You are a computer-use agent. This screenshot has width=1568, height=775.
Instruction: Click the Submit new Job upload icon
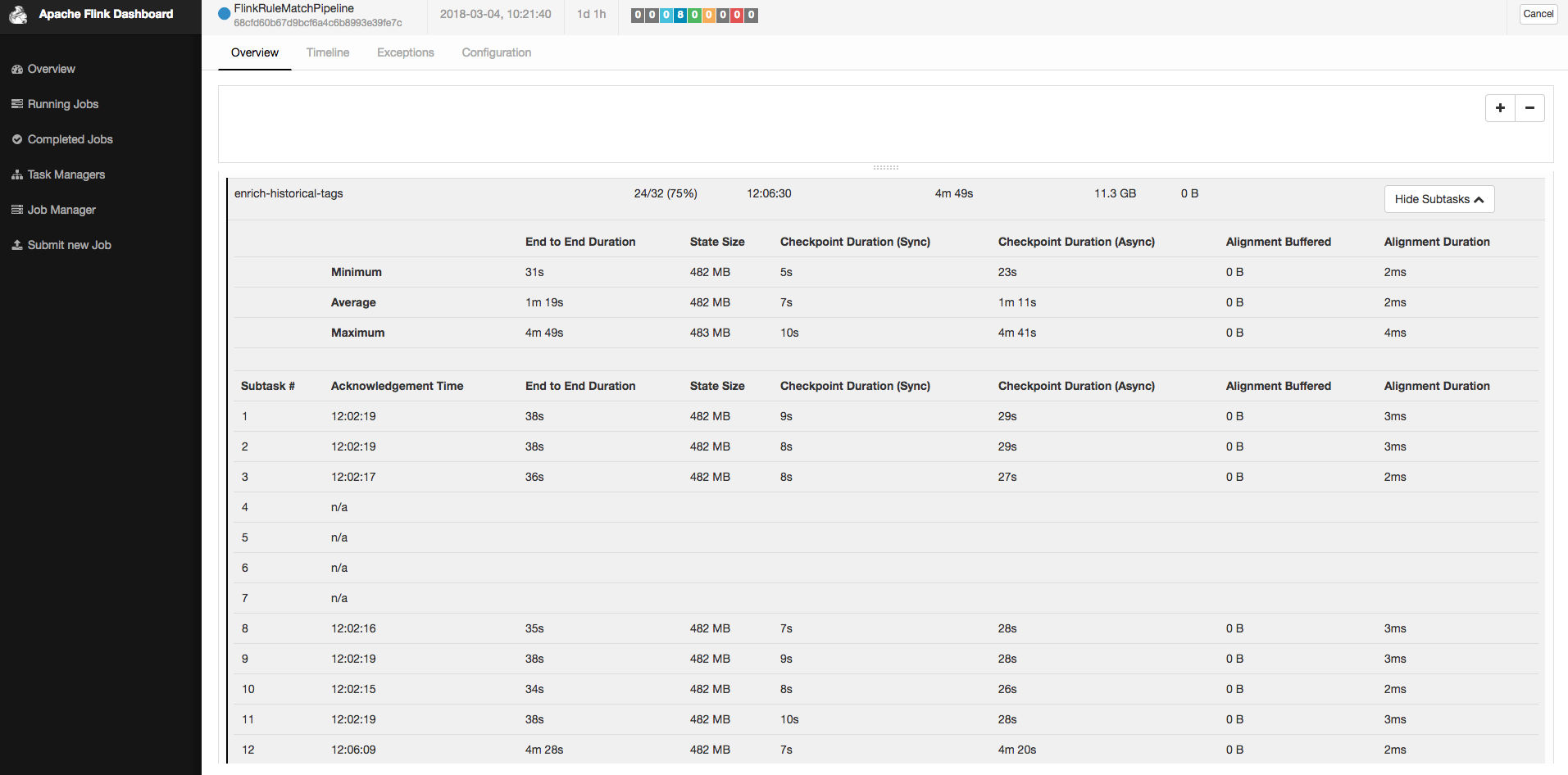click(17, 245)
